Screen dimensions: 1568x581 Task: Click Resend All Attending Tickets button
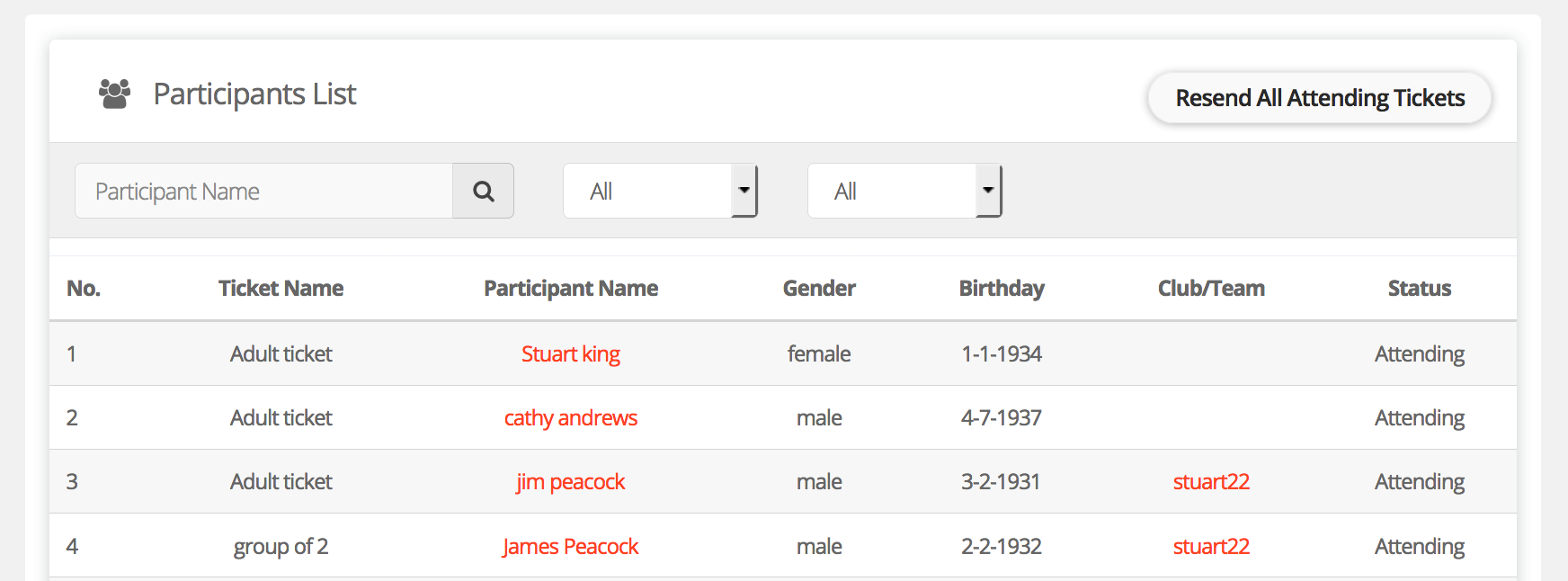pyautogui.click(x=1319, y=98)
